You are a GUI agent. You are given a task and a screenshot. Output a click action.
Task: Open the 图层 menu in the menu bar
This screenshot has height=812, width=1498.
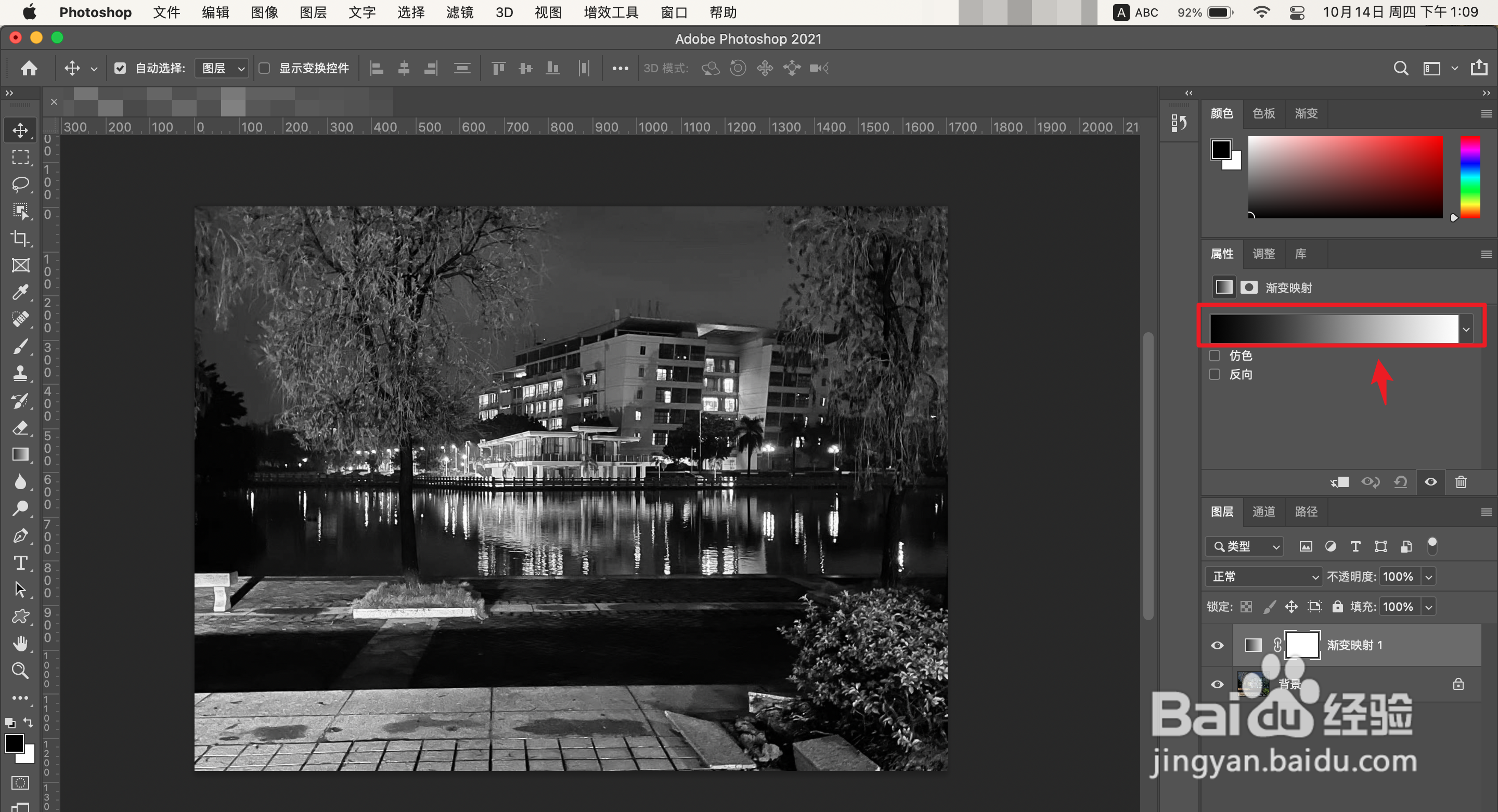313,12
